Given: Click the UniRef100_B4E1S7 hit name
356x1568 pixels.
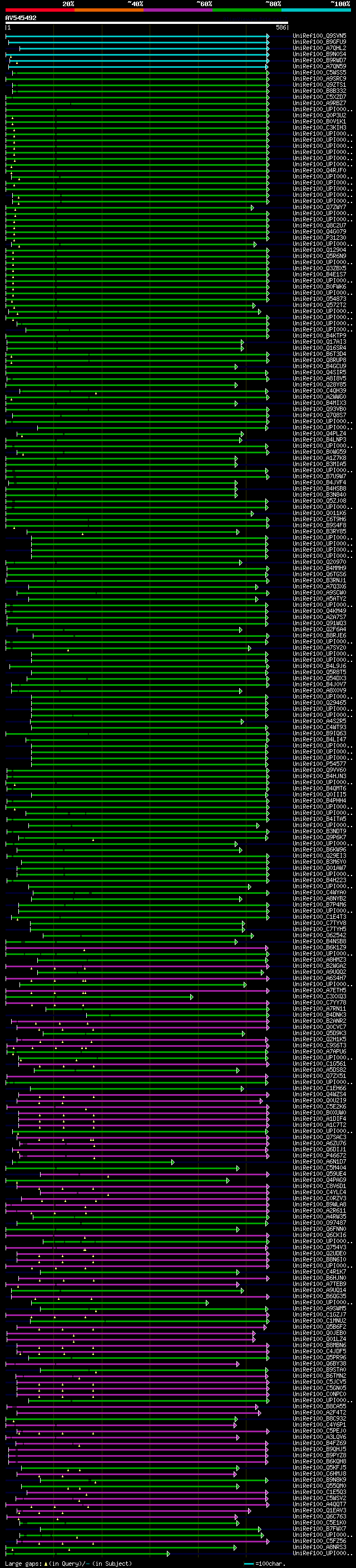Looking at the screenshot, I should pos(319,274).
